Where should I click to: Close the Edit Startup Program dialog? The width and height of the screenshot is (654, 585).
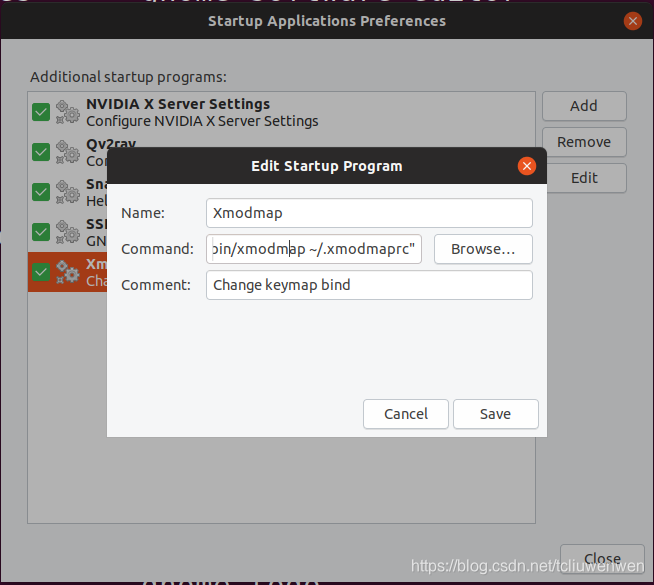(527, 166)
